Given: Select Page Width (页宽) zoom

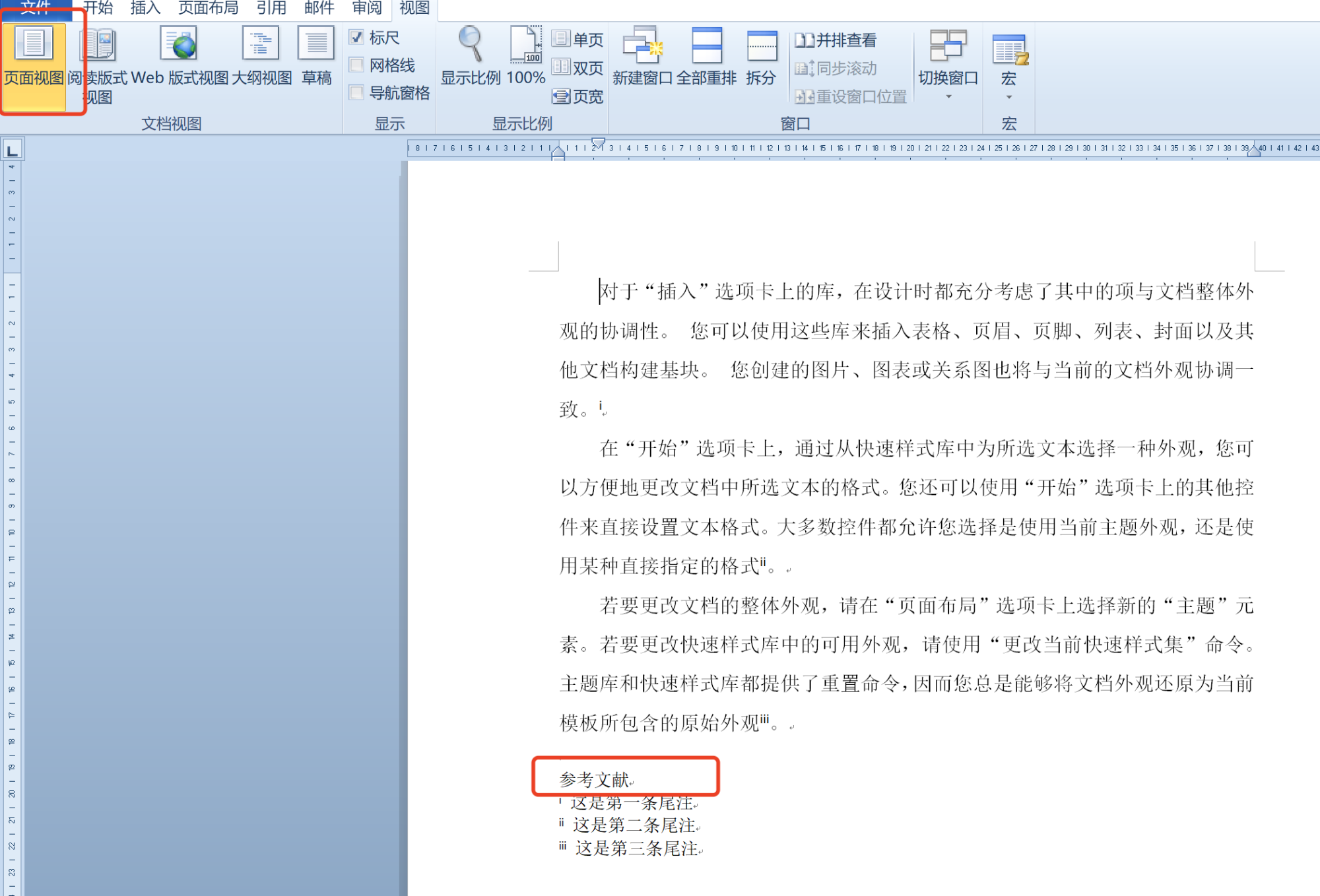Looking at the screenshot, I should [x=577, y=96].
